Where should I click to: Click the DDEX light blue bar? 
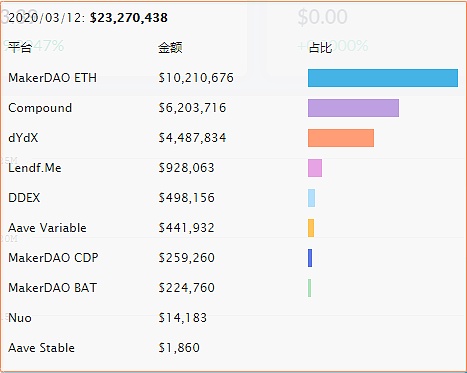pyautogui.click(x=311, y=198)
